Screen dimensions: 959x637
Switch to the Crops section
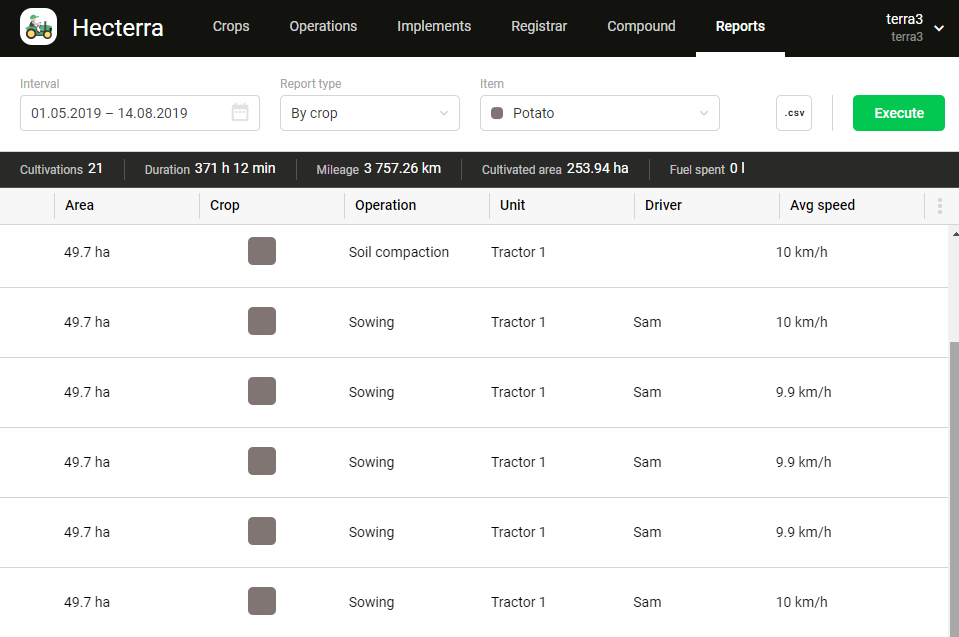pyautogui.click(x=231, y=27)
